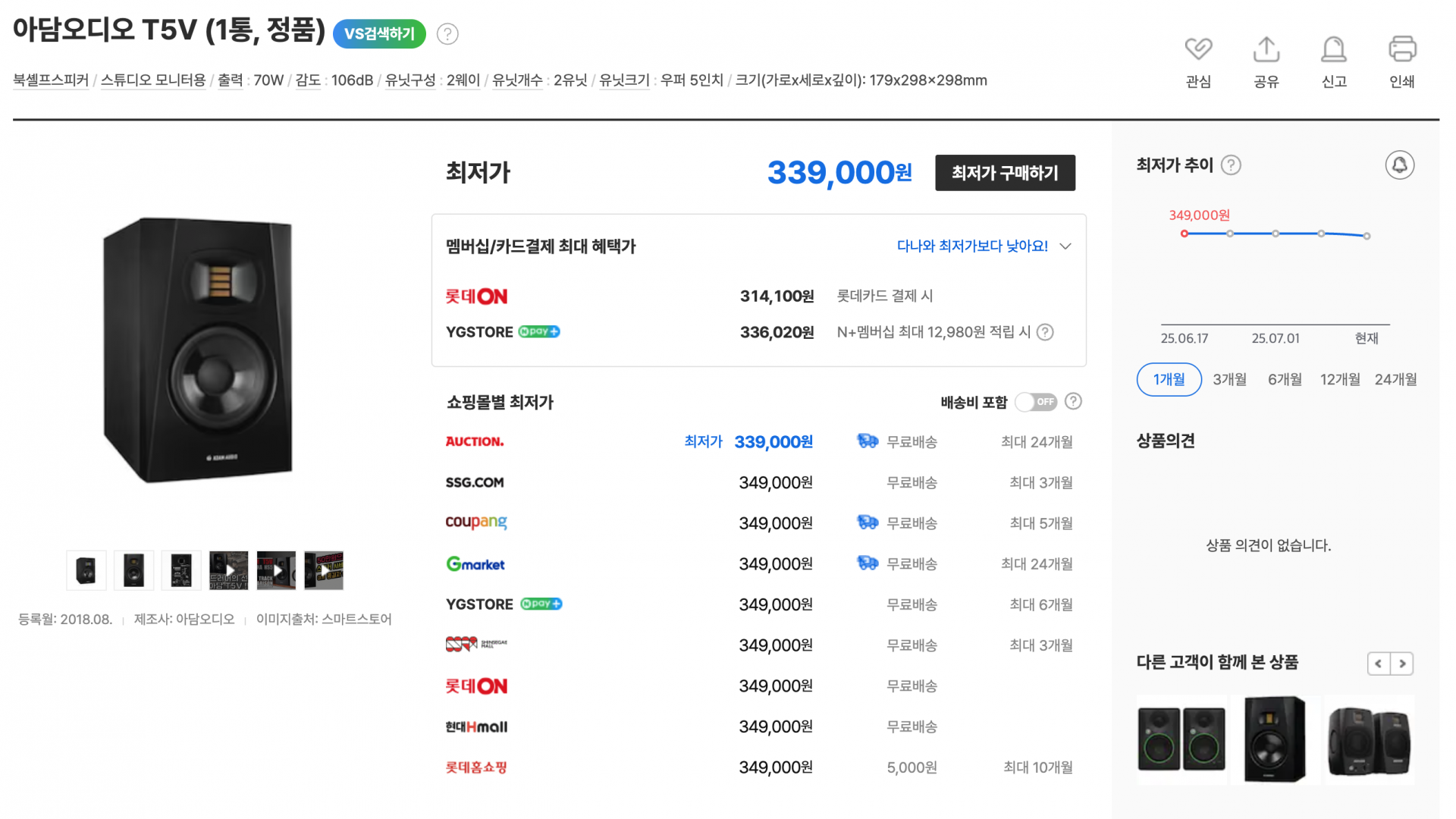
Task: Select 24개월 price trend tab
Action: [1395, 379]
